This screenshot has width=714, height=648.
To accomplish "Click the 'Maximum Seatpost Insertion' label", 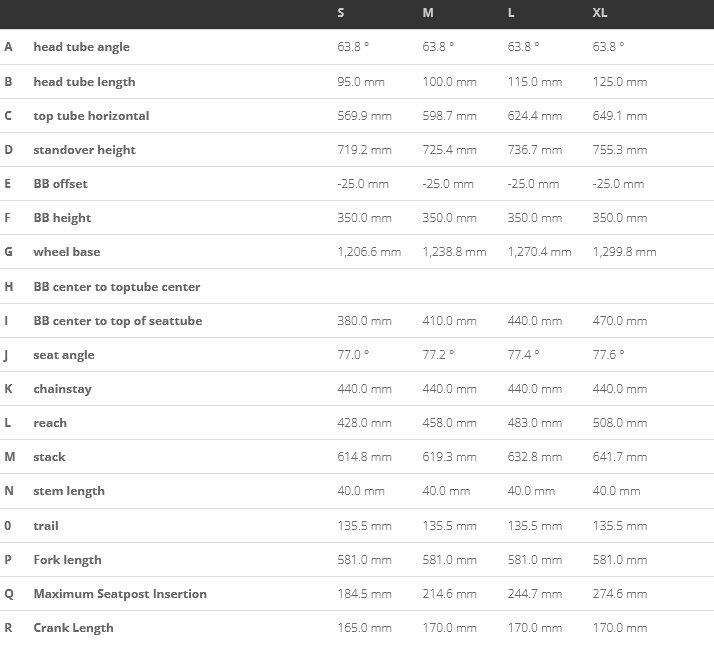I will coord(120,594).
